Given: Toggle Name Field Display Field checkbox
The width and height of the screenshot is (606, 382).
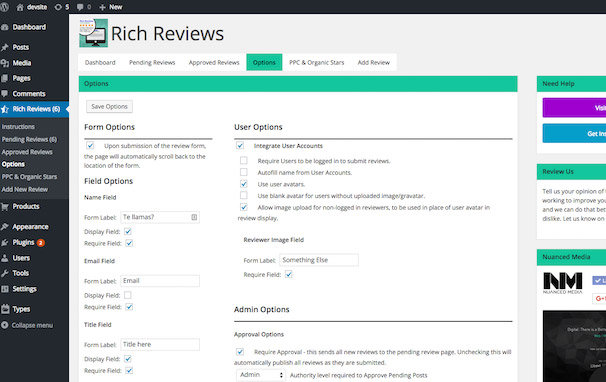Looking at the screenshot, I should pos(128,231).
